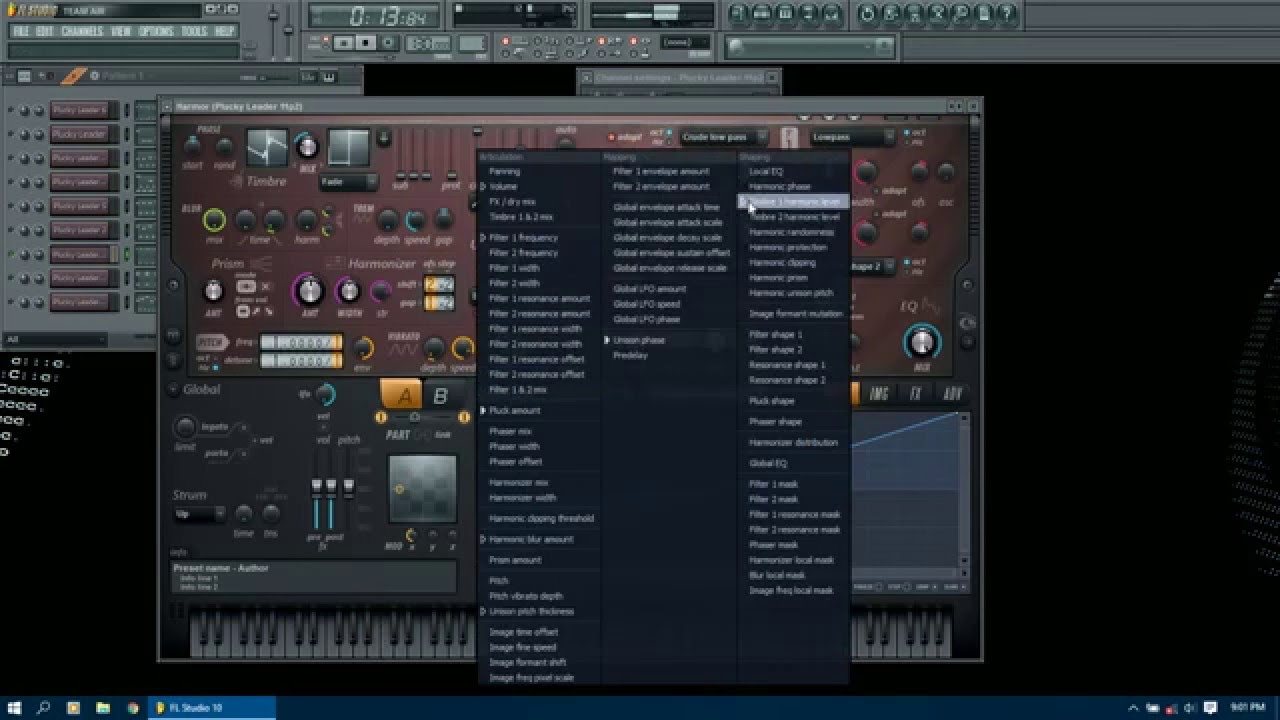Switch to part B tab in Harmor

pyautogui.click(x=441, y=395)
